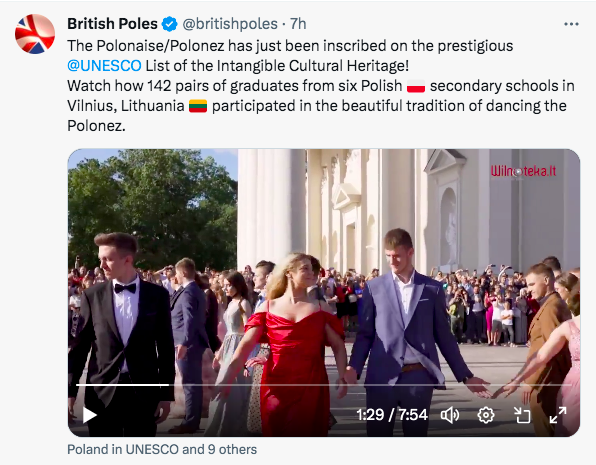The height and width of the screenshot is (465, 596).
Task: Open British Poles display name link
Action: click(112, 24)
